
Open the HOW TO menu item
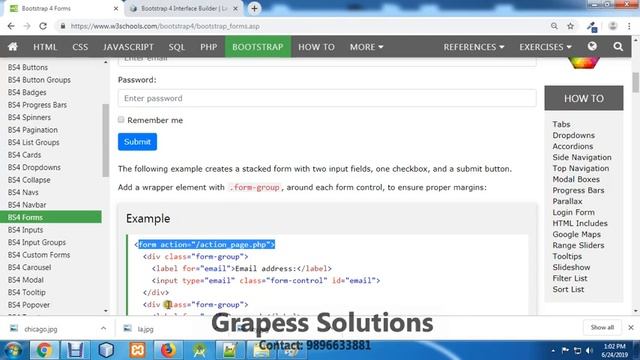pyautogui.click(x=316, y=47)
